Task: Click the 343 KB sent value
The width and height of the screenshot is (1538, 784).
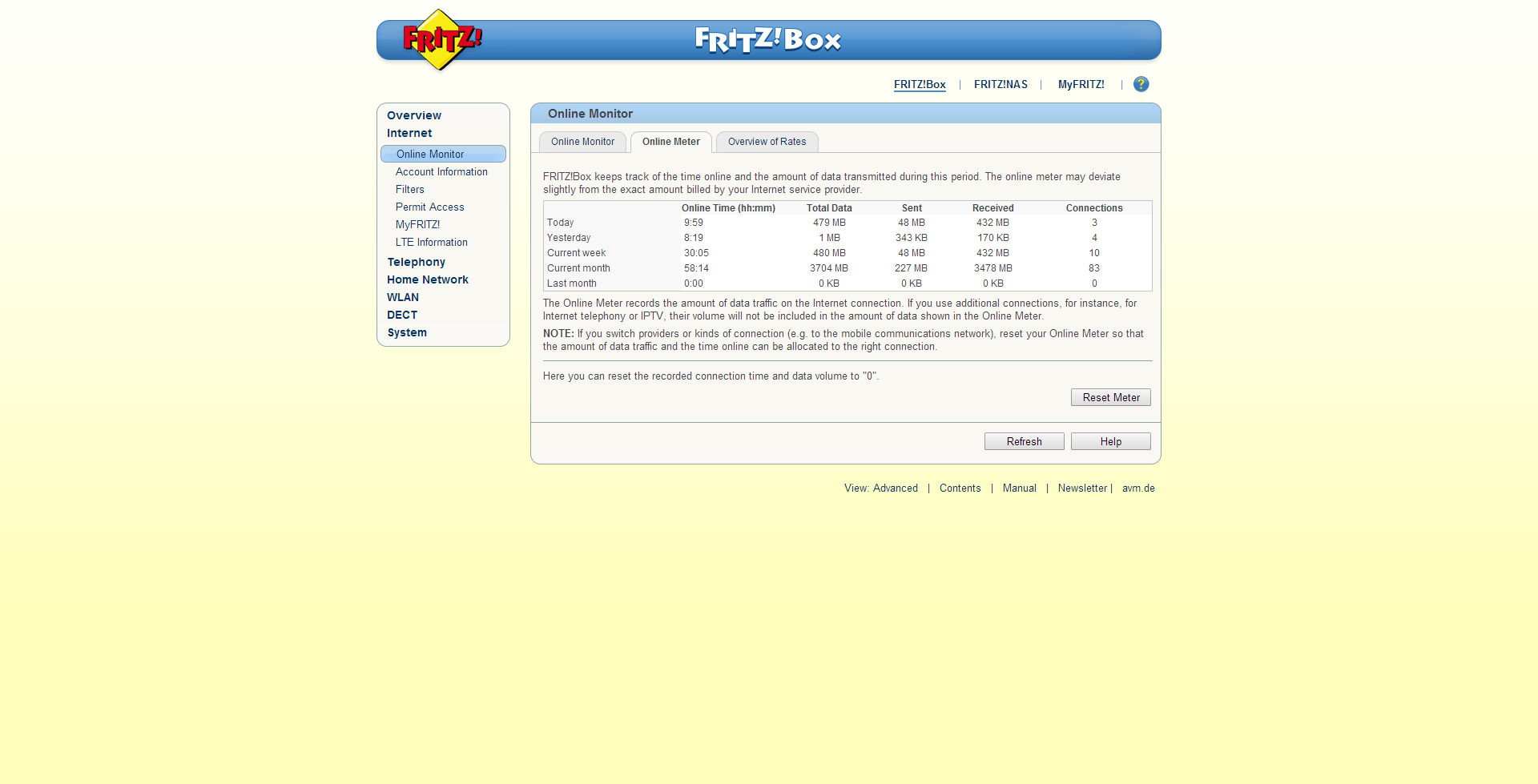Action: [912, 238]
